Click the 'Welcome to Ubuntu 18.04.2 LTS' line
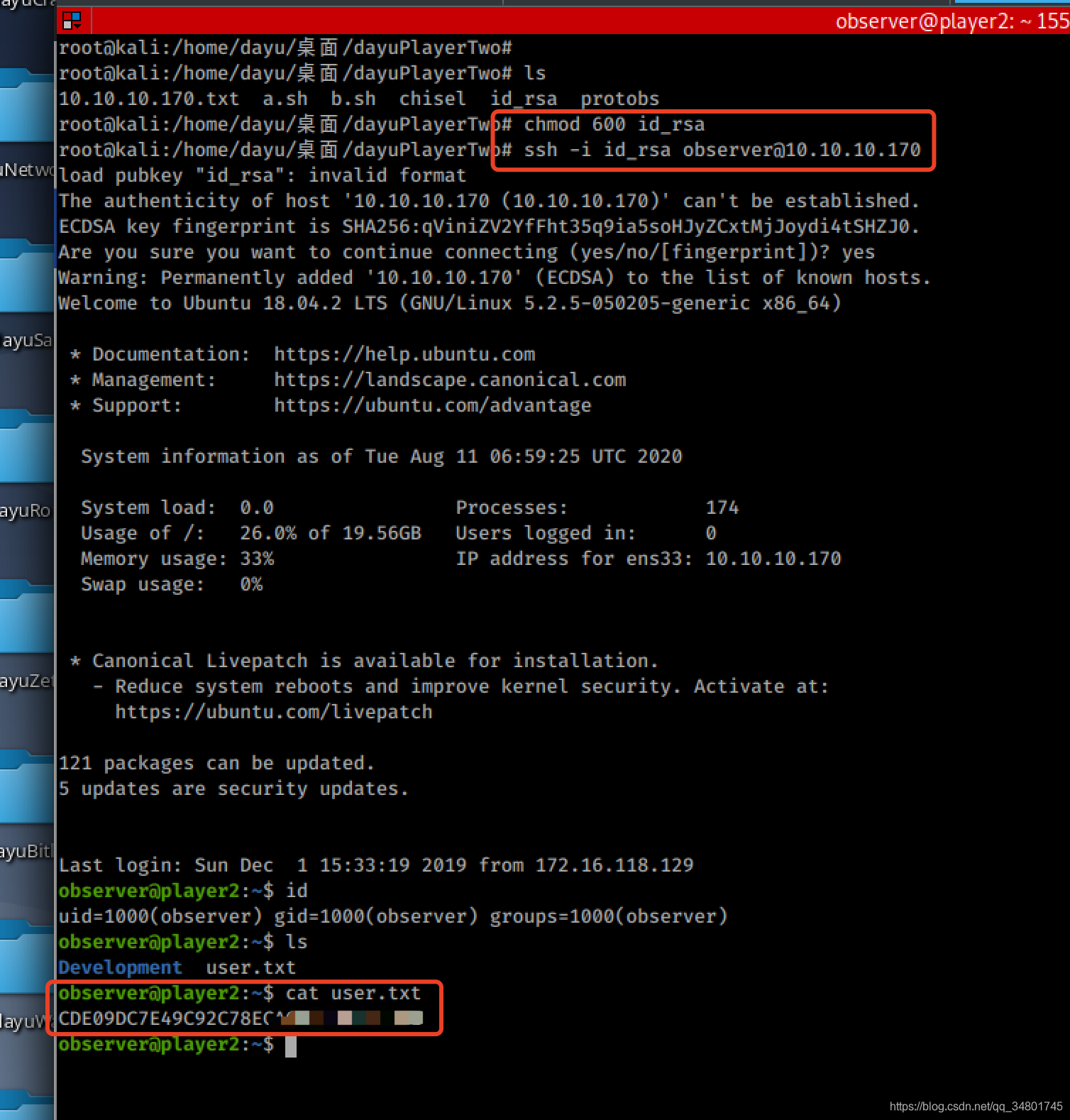This screenshot has height=1120, width=1070. (x=450, y=303)
